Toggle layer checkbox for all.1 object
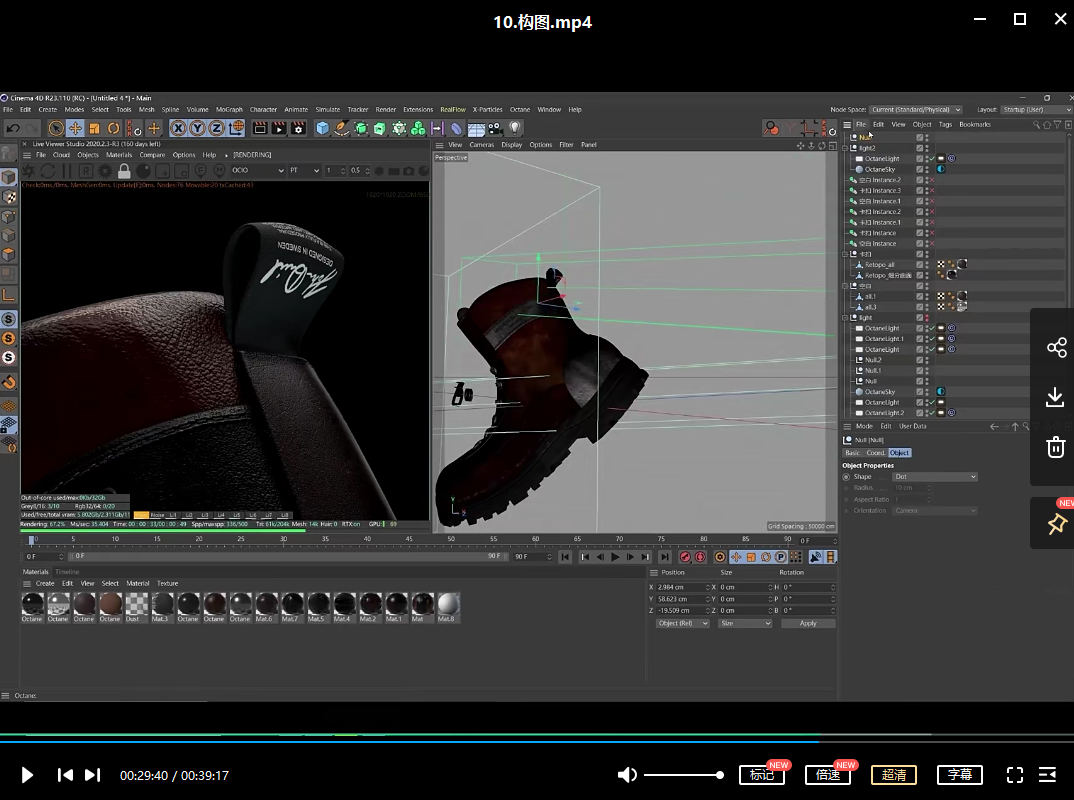The image size is (1074, 800). pos(919,297)
